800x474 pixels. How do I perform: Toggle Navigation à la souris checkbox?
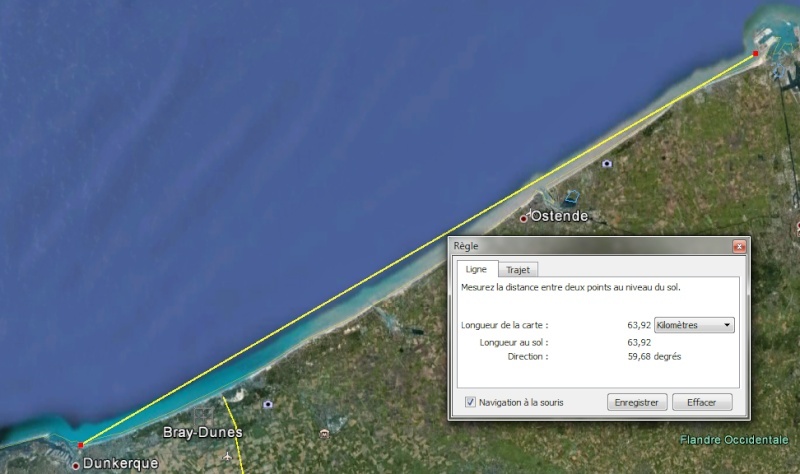pyautogui.click(x=470, y=402)
